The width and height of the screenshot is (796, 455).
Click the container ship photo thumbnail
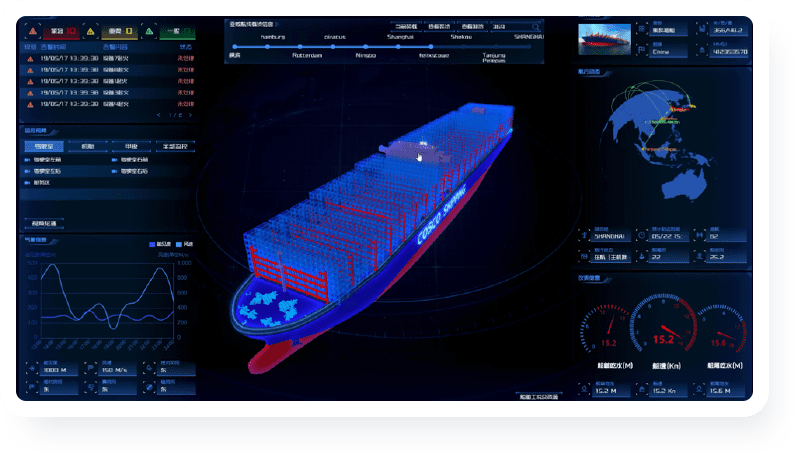coord(604,39)
